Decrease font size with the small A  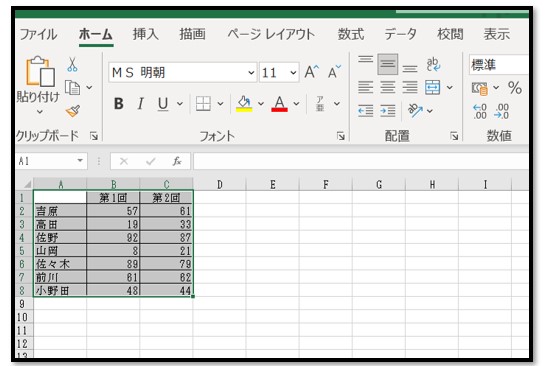[x=334, y=72]
